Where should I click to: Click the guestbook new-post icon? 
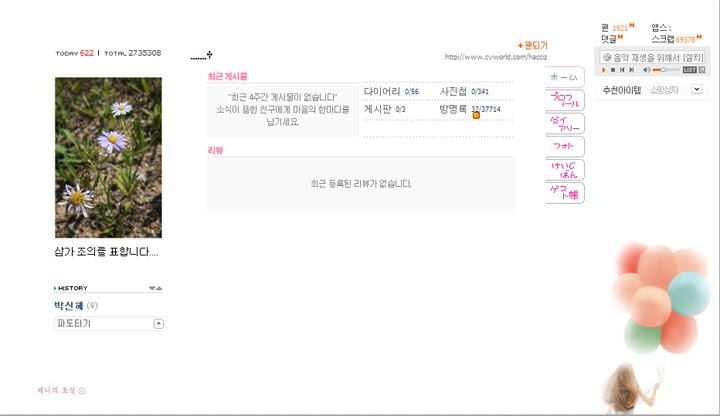click(x=476, y=115)
